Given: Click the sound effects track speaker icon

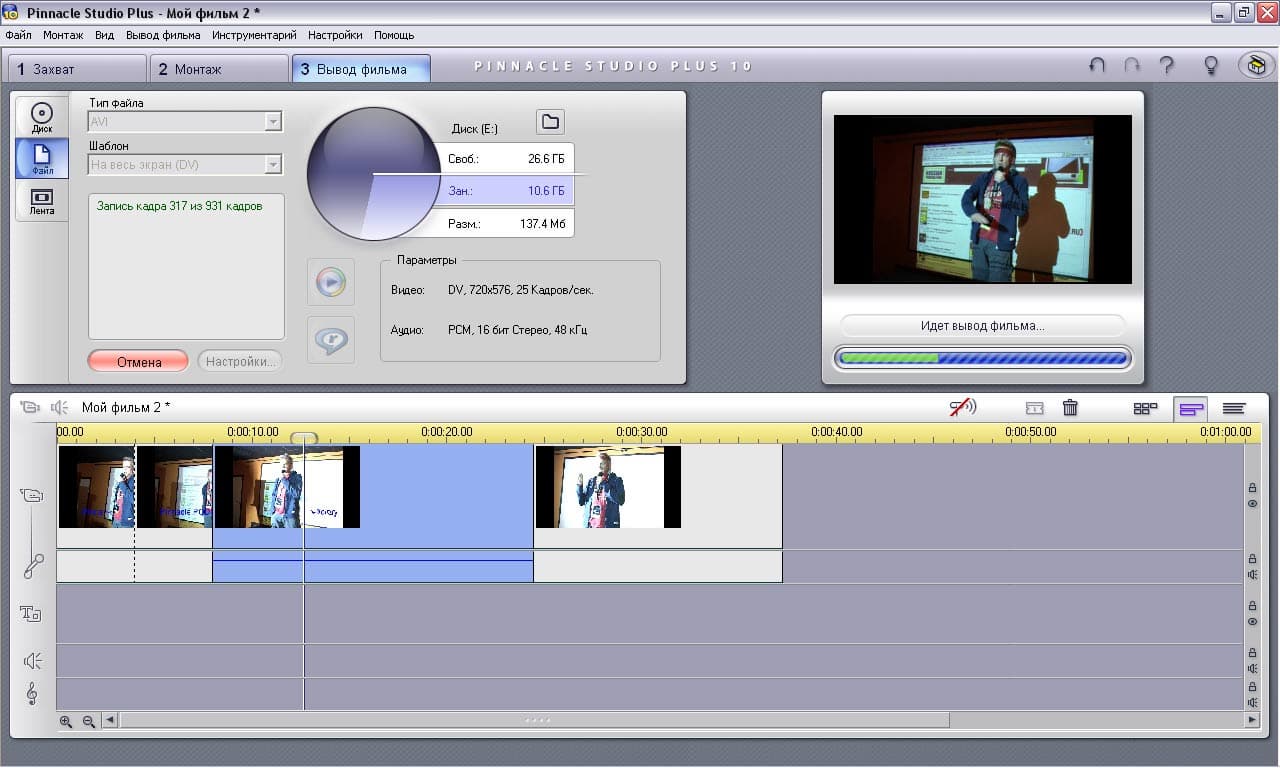Looking at the screenshot, I should click(x=32, y=661).
